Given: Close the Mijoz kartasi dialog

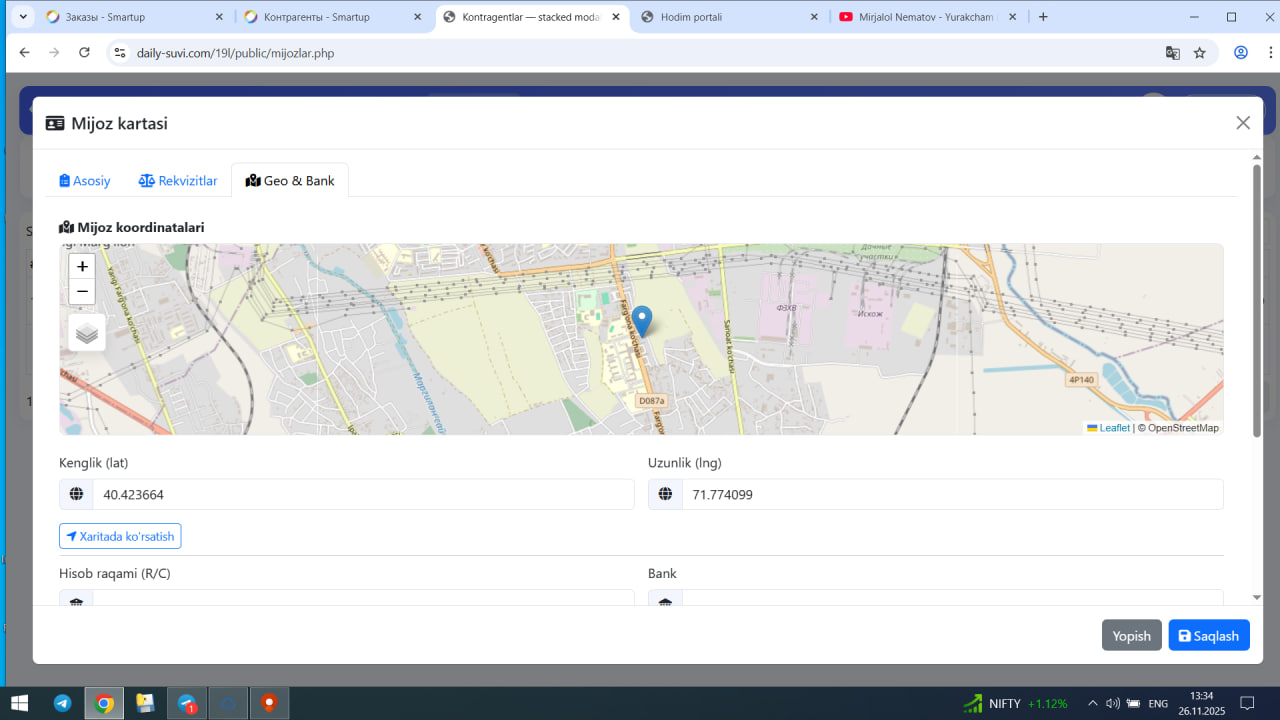Looking at the screenshot, I should [x=1242, y=123].
